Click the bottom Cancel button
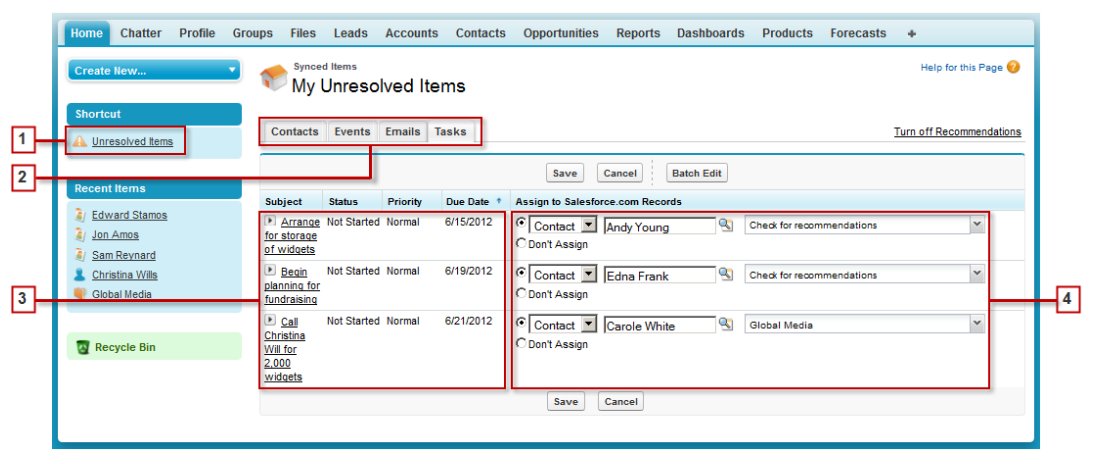Image resolution: width=1102 pixels, height=464 pixels. [621, 401]
